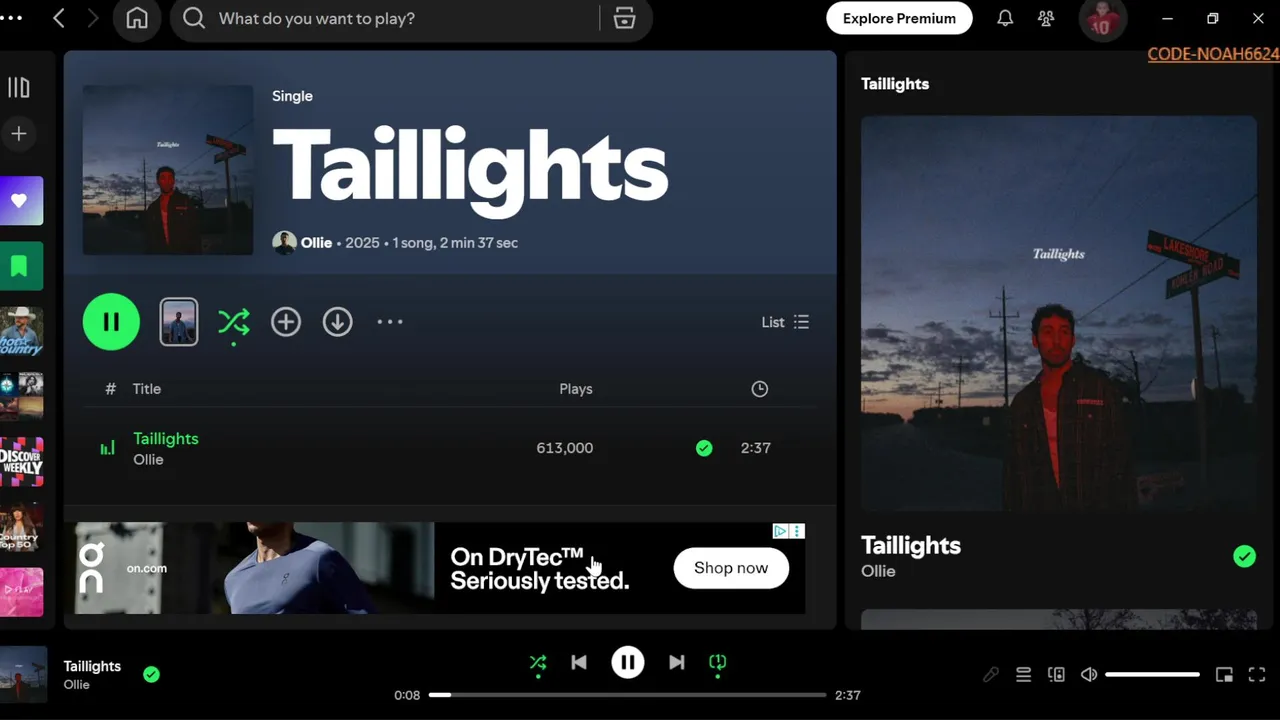The width and height of the screenshot is (1280, 720).
Task: Save album to Your Library plus circle
Action: click(286, 322)
